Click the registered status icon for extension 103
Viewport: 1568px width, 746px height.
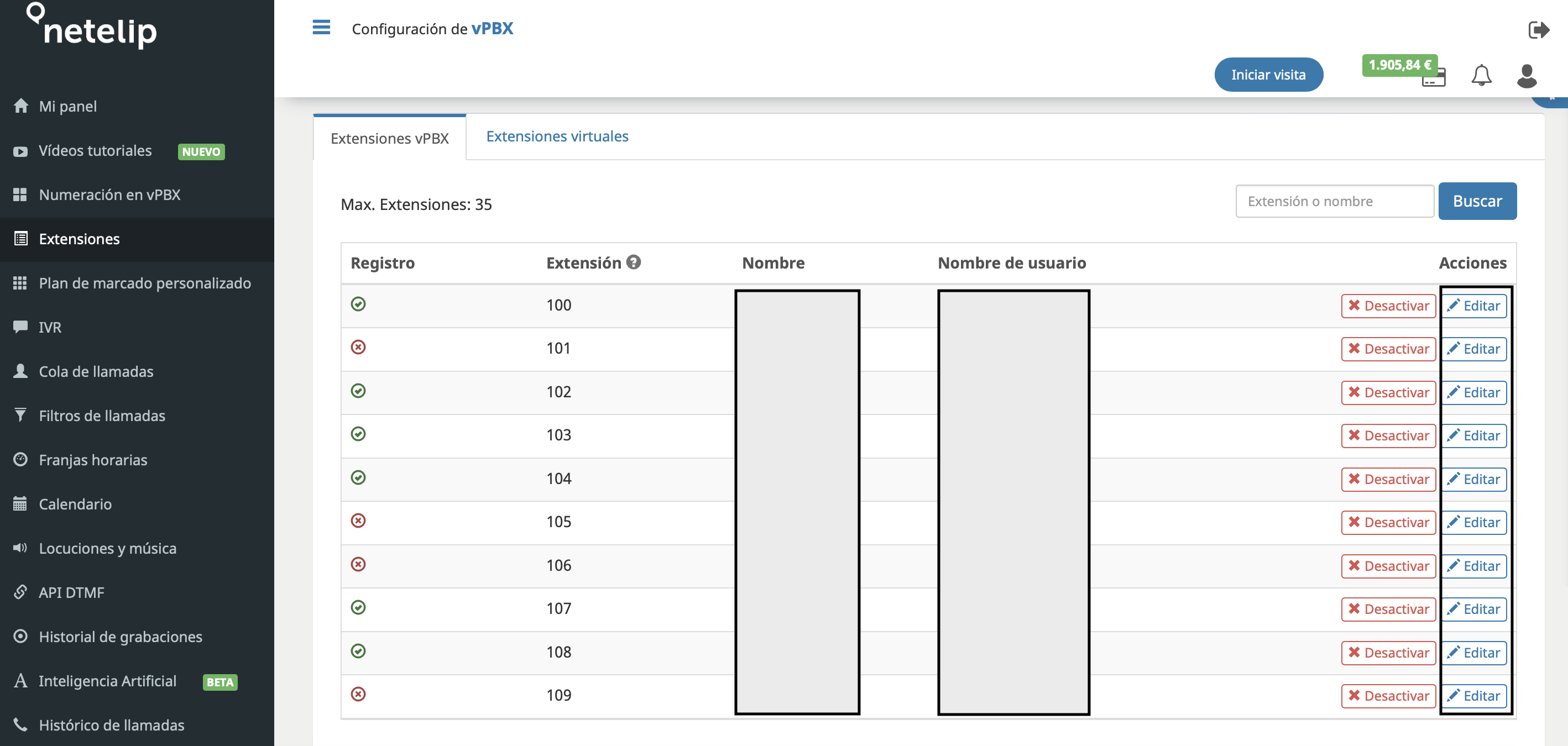(358, 434)
